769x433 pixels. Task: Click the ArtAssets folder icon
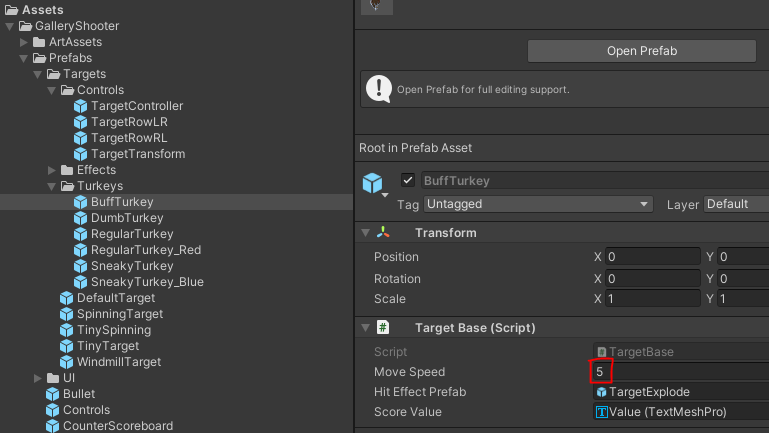point(39,42)
